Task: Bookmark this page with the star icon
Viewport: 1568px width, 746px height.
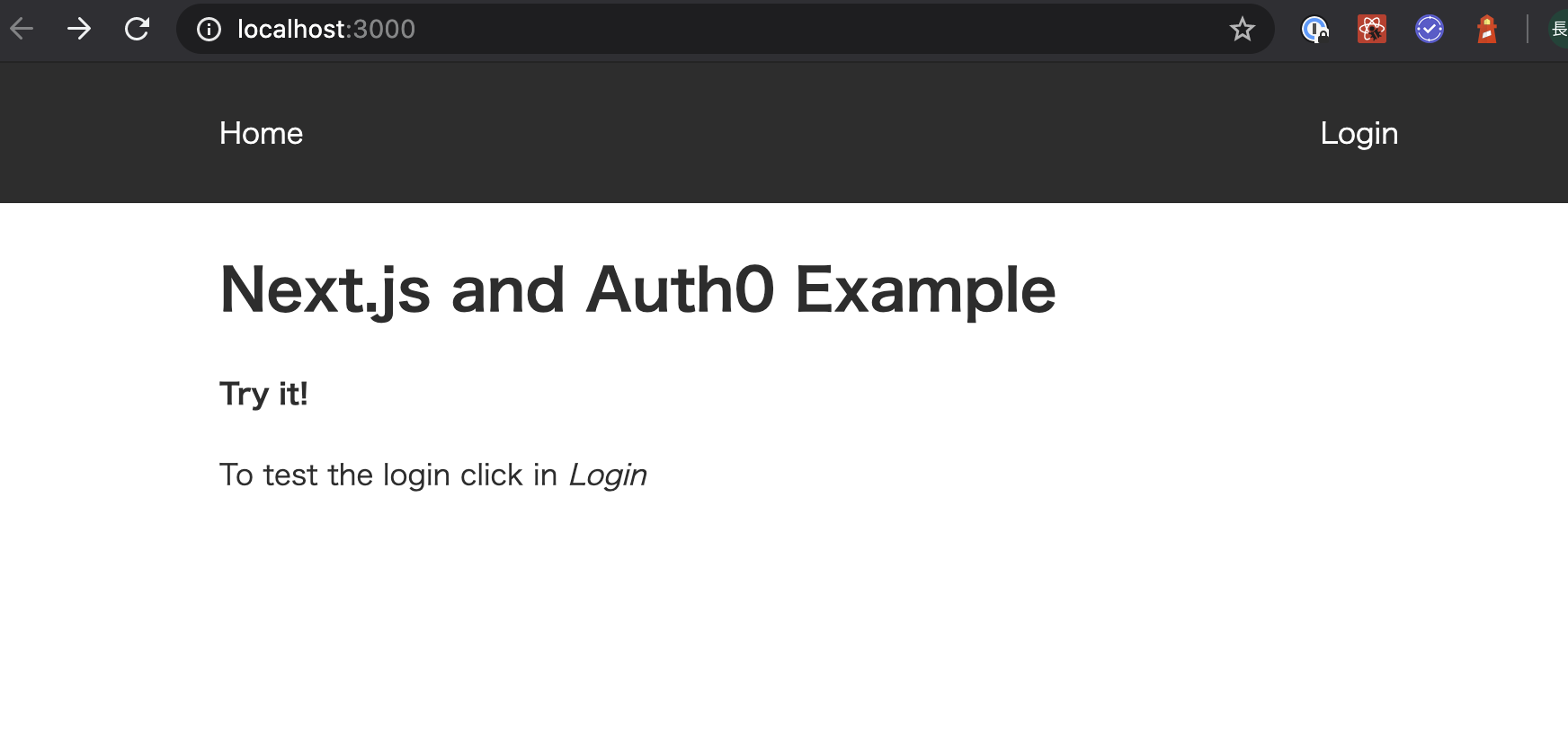Action: 1242,30
